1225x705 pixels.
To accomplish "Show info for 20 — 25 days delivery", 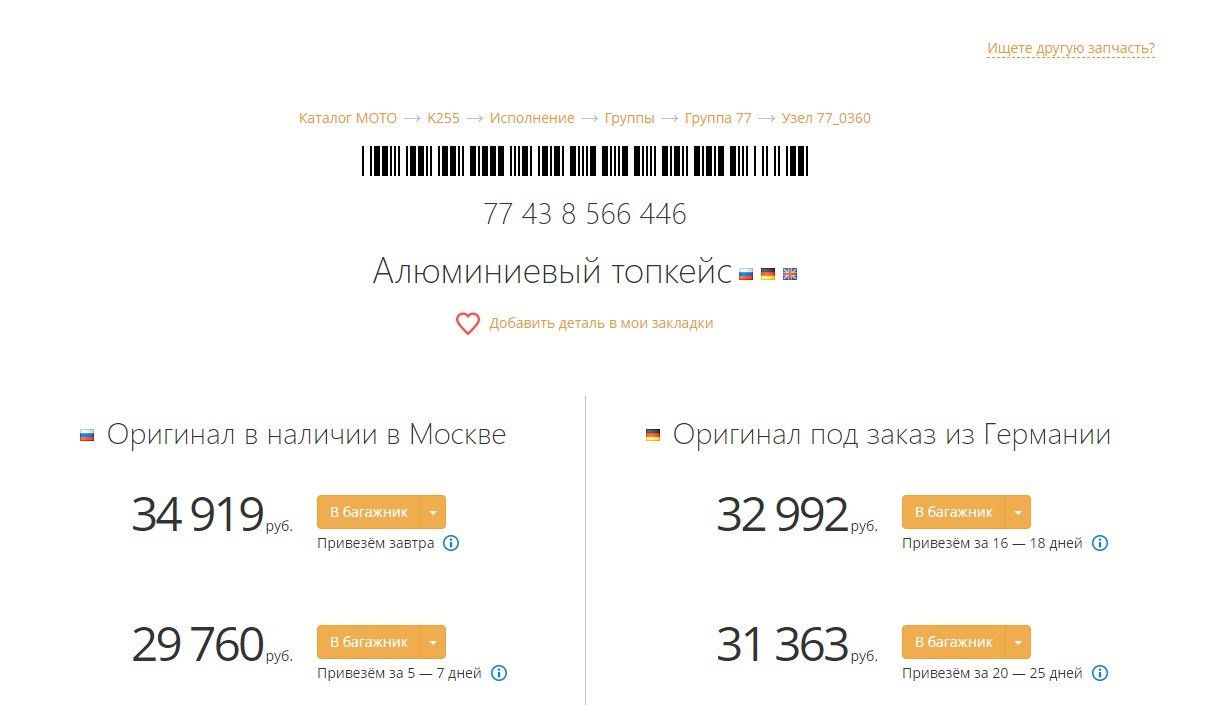I will point(1100,674).
